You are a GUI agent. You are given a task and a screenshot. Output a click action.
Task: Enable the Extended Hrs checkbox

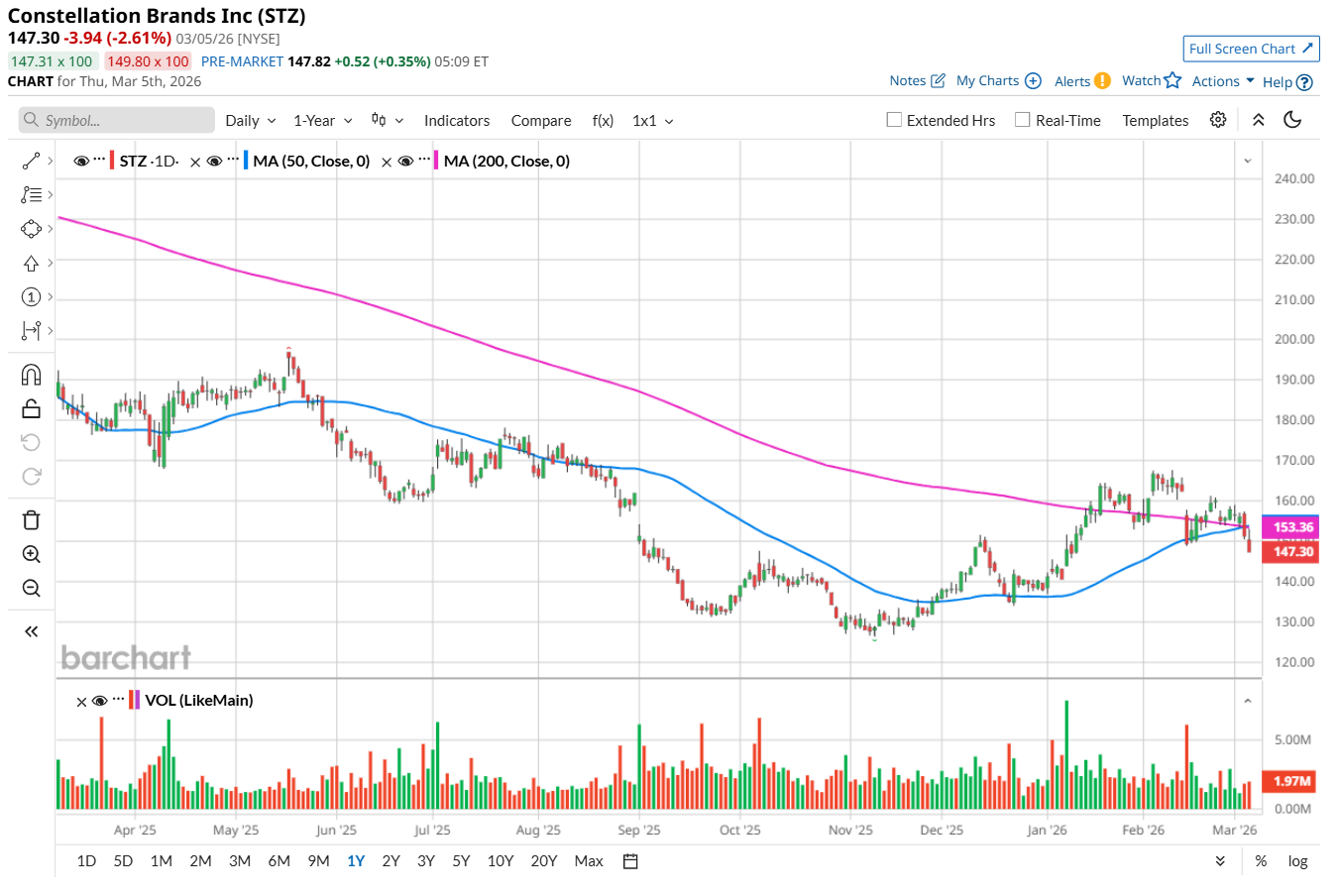pyautogui.click(x=894, y=120)
